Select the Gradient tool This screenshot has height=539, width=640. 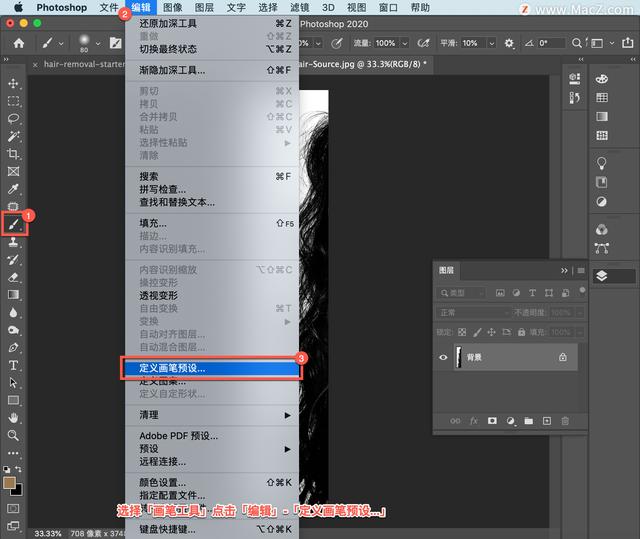click(x=13, y=295)
